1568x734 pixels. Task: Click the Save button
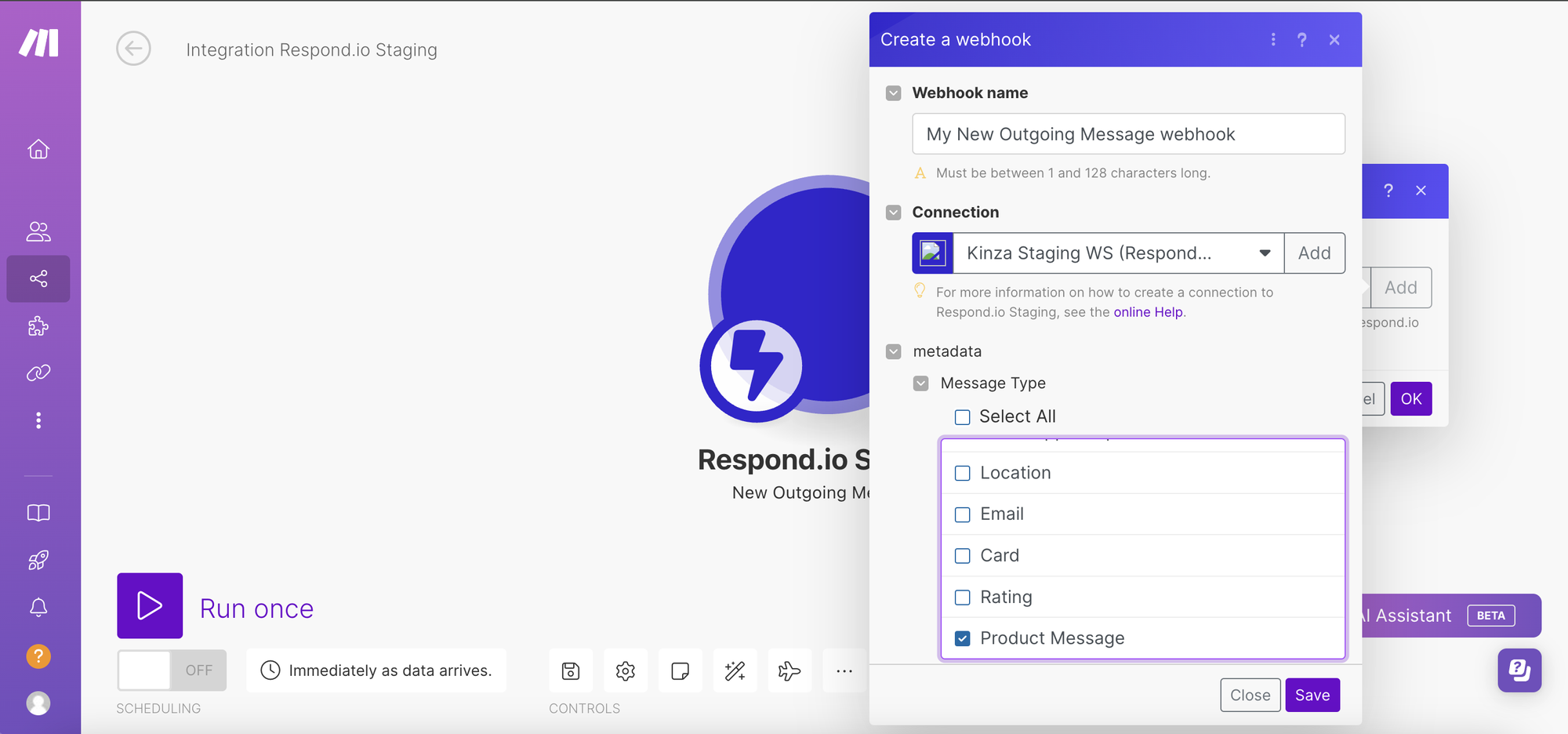[1312, 695]
